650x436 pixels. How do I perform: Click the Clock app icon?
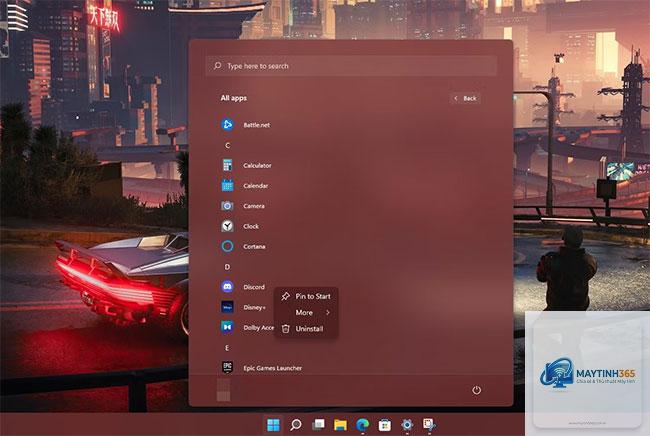tap(227, 226)
